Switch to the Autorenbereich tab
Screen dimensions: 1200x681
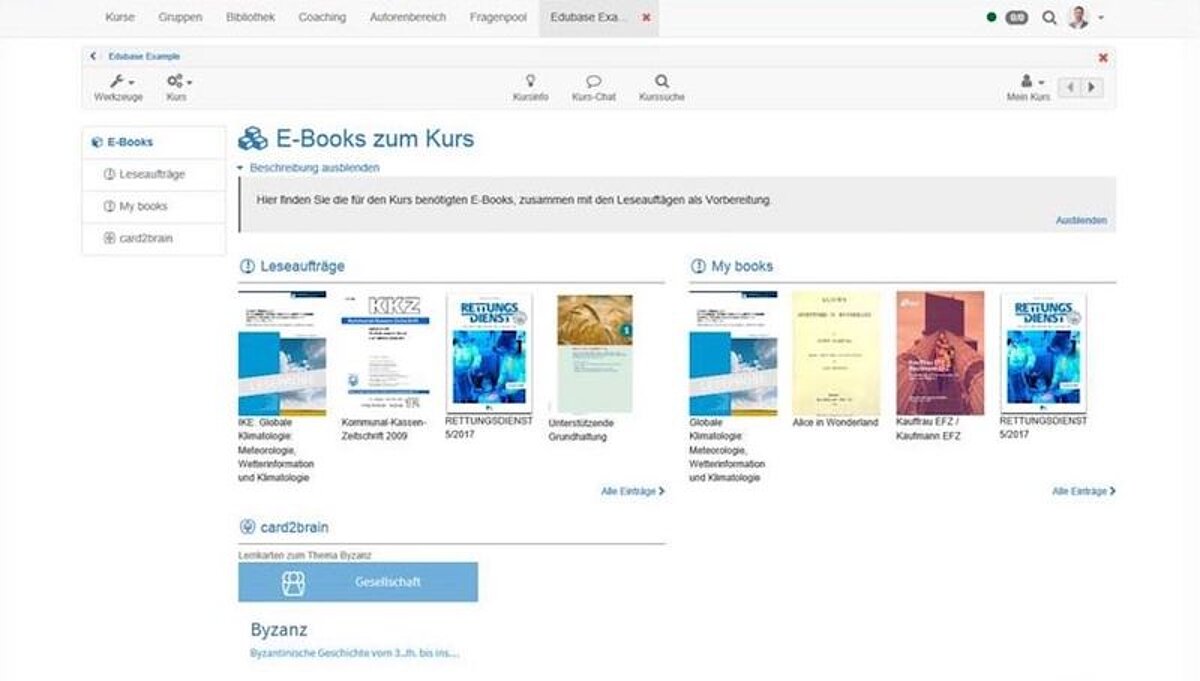pos(407,18)
